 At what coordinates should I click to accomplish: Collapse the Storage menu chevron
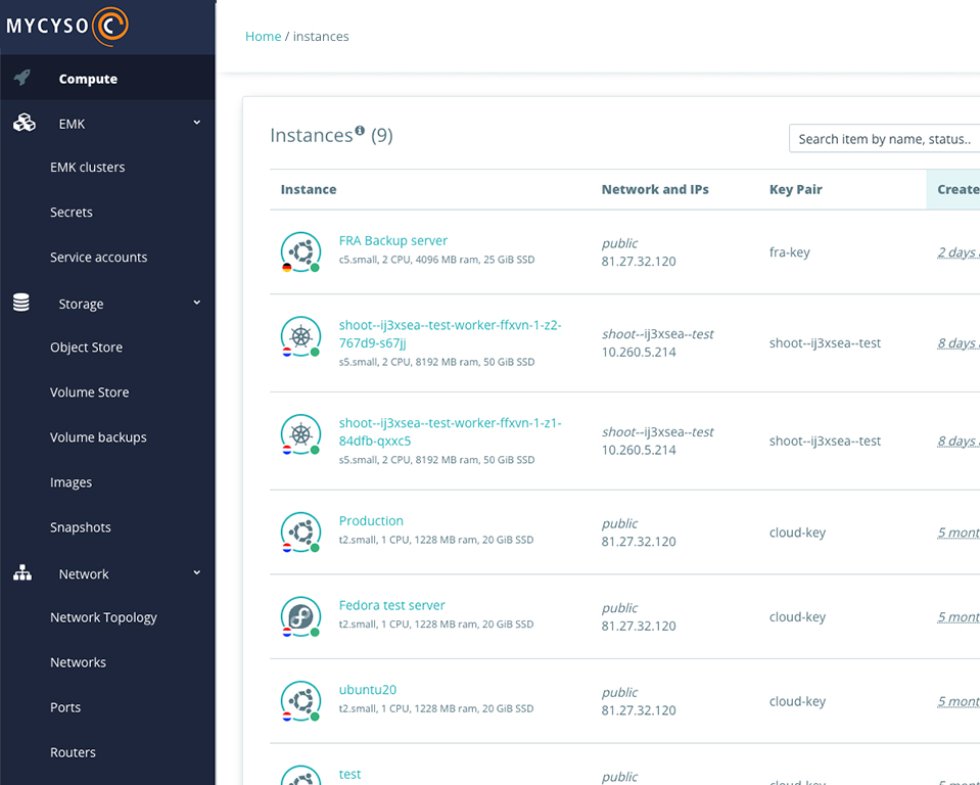point(197,302)
